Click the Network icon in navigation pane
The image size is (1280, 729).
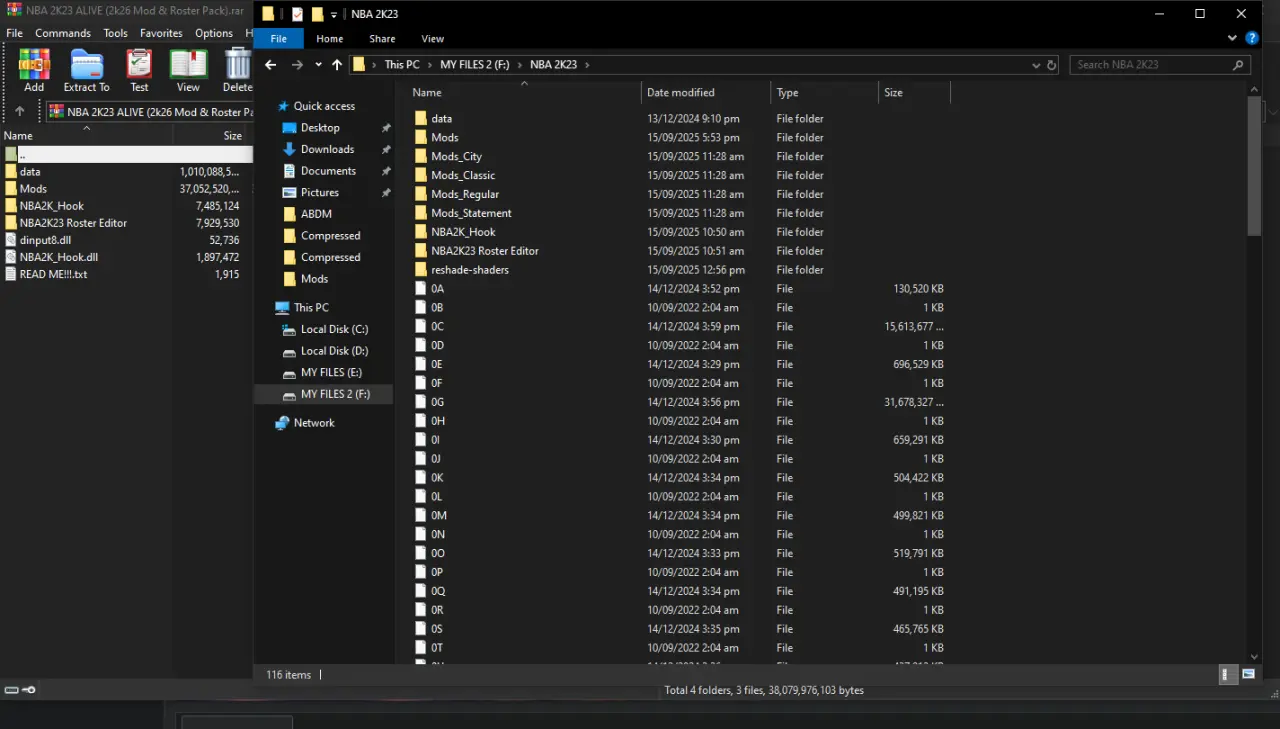click(282, 423)
